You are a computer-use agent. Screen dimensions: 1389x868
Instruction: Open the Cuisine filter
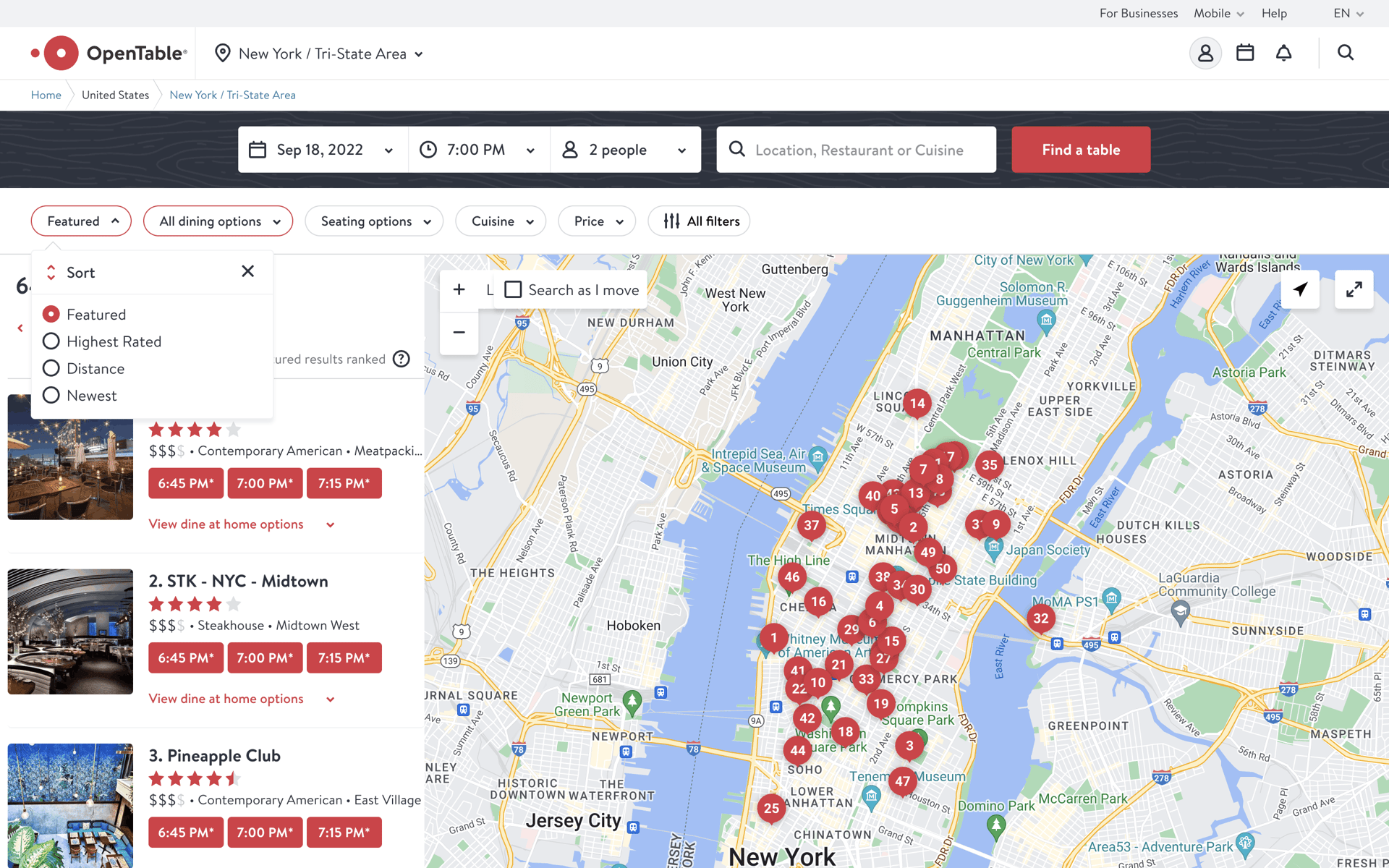point(501,221)
